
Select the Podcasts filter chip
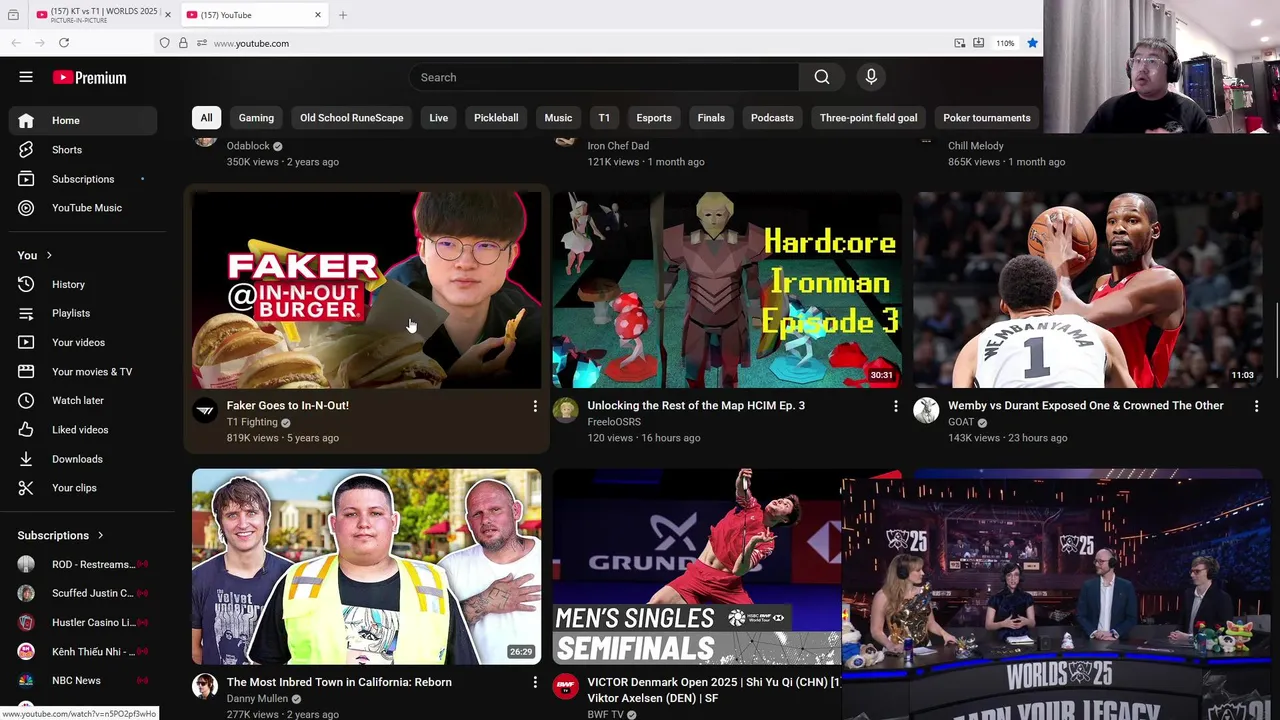coord(772,118)
